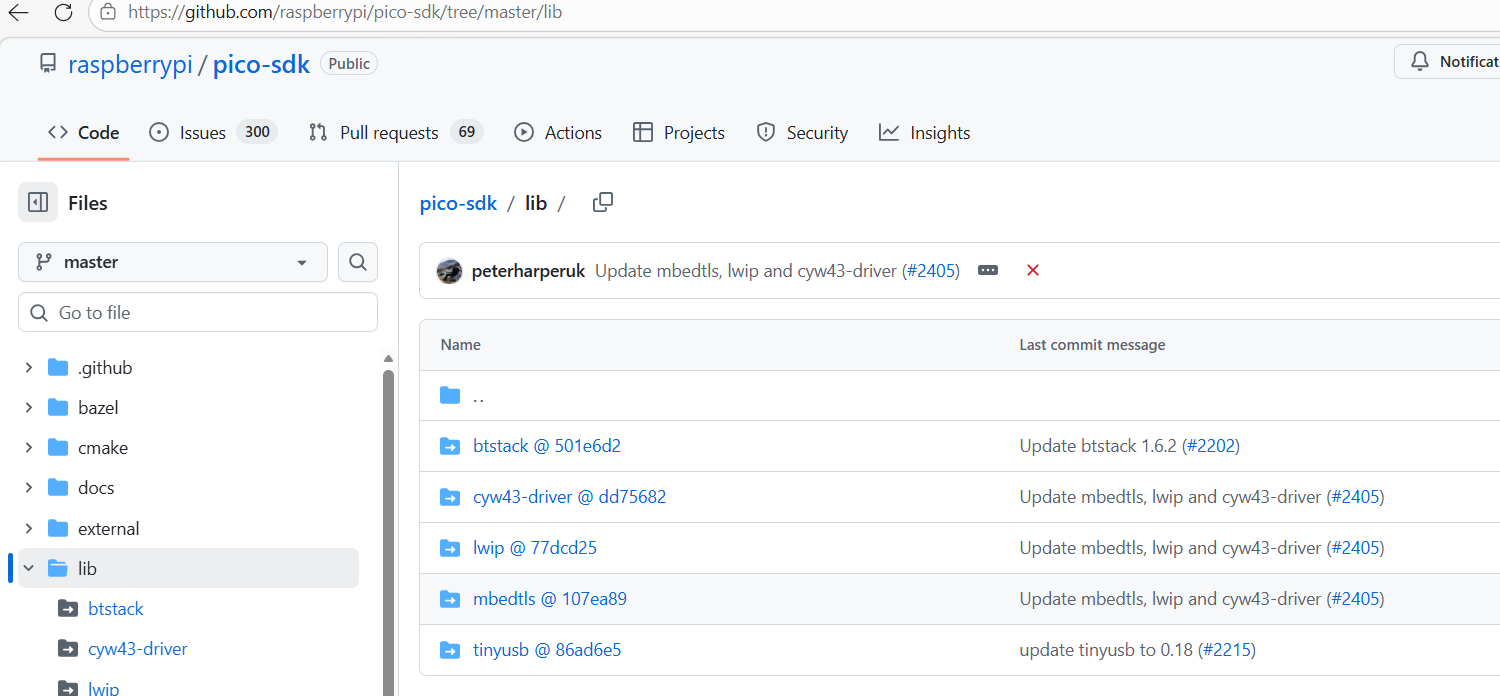The width and height of the screenshot is (1500, 696).
Task: Open btstack @ 501e6d2 submodule link
Action: tap(547, 446)
